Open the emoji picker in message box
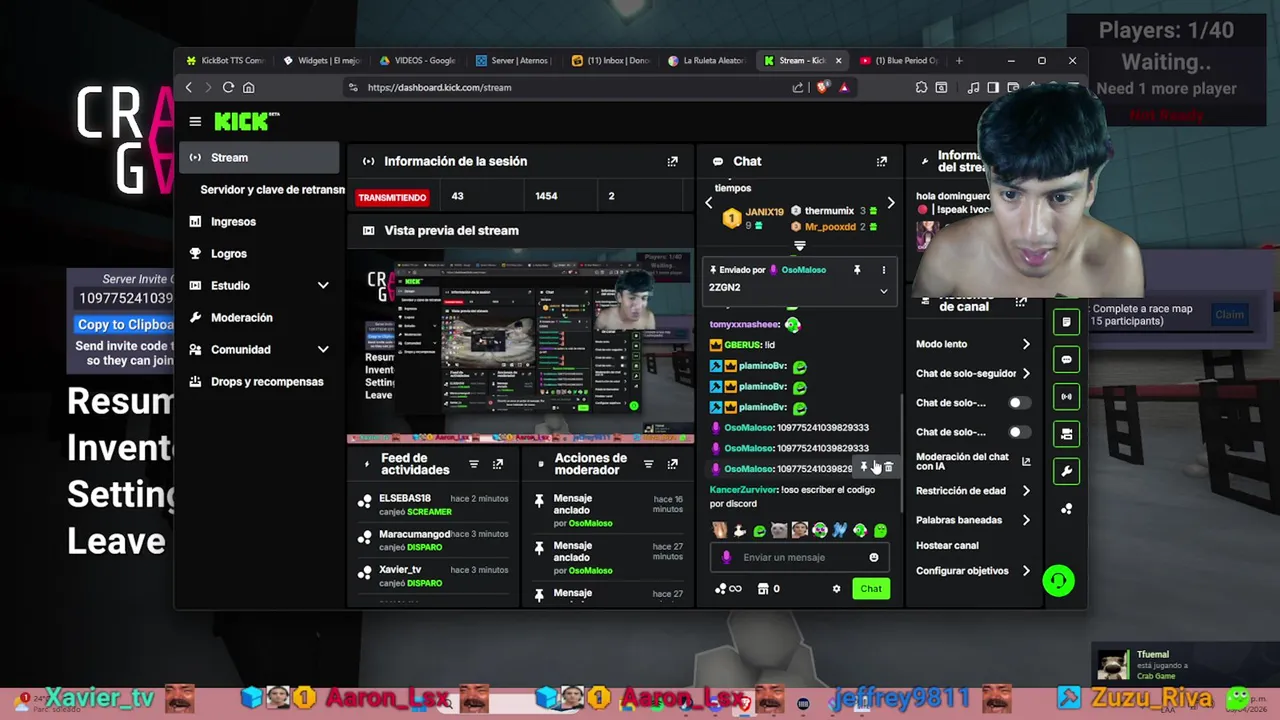 tap(874, 557)
